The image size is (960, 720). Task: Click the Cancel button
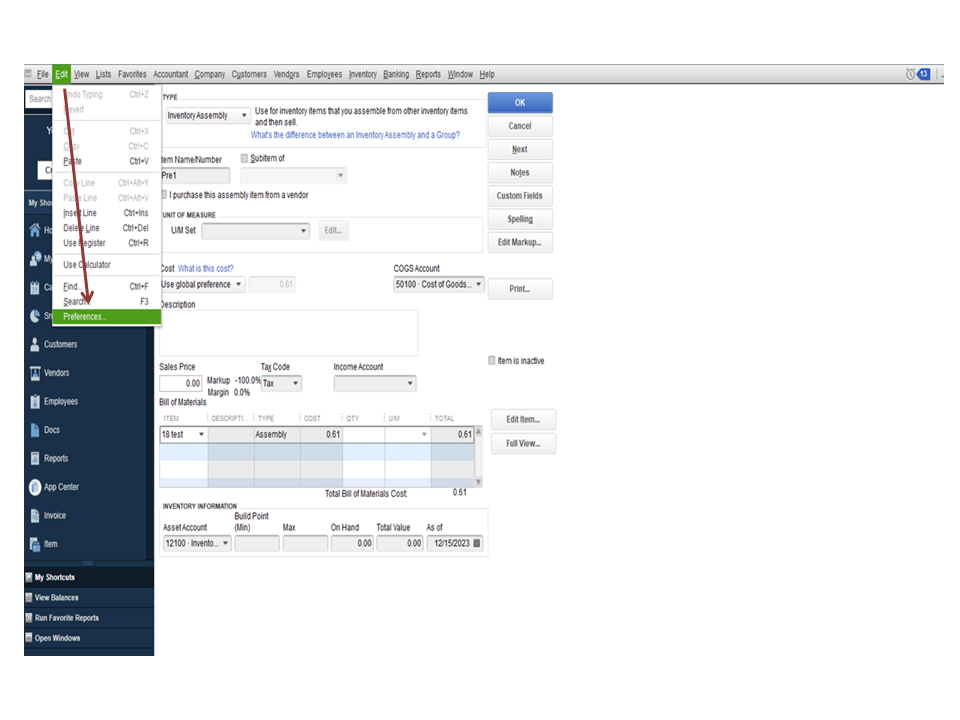click(x=520, y=126)
